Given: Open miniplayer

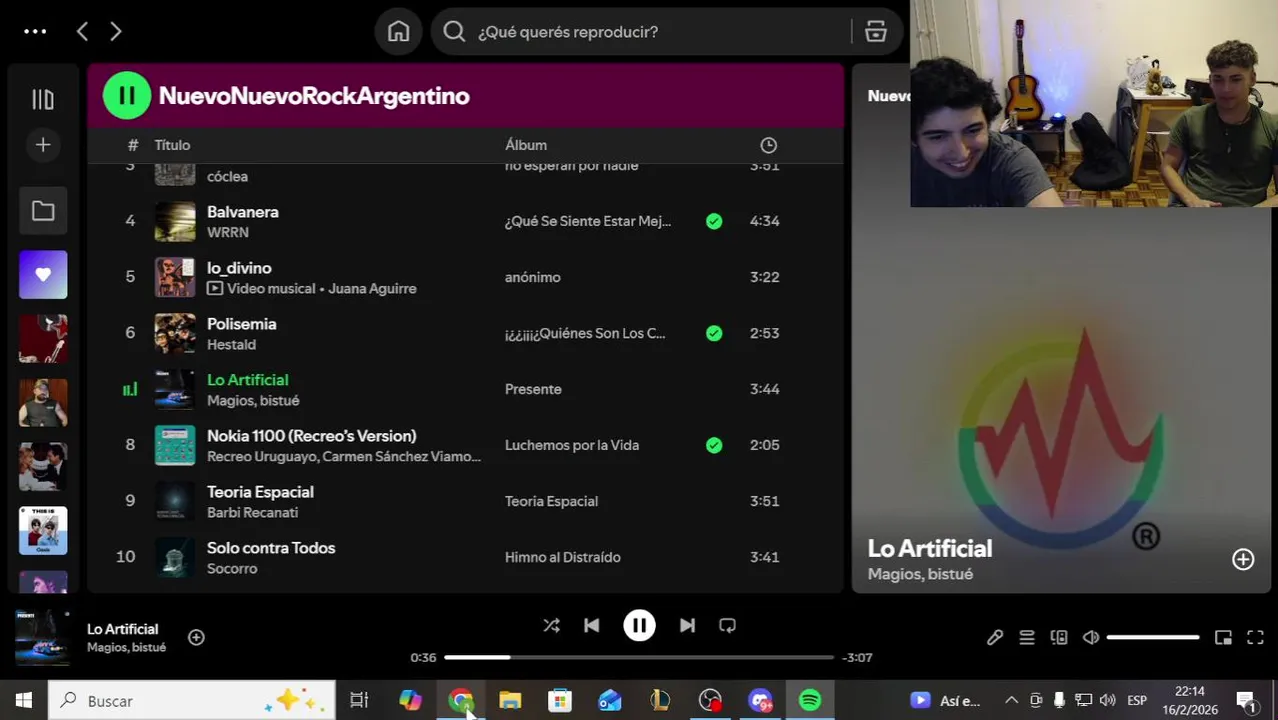Looking at the screenshot, I should (x=1223, y=637).
